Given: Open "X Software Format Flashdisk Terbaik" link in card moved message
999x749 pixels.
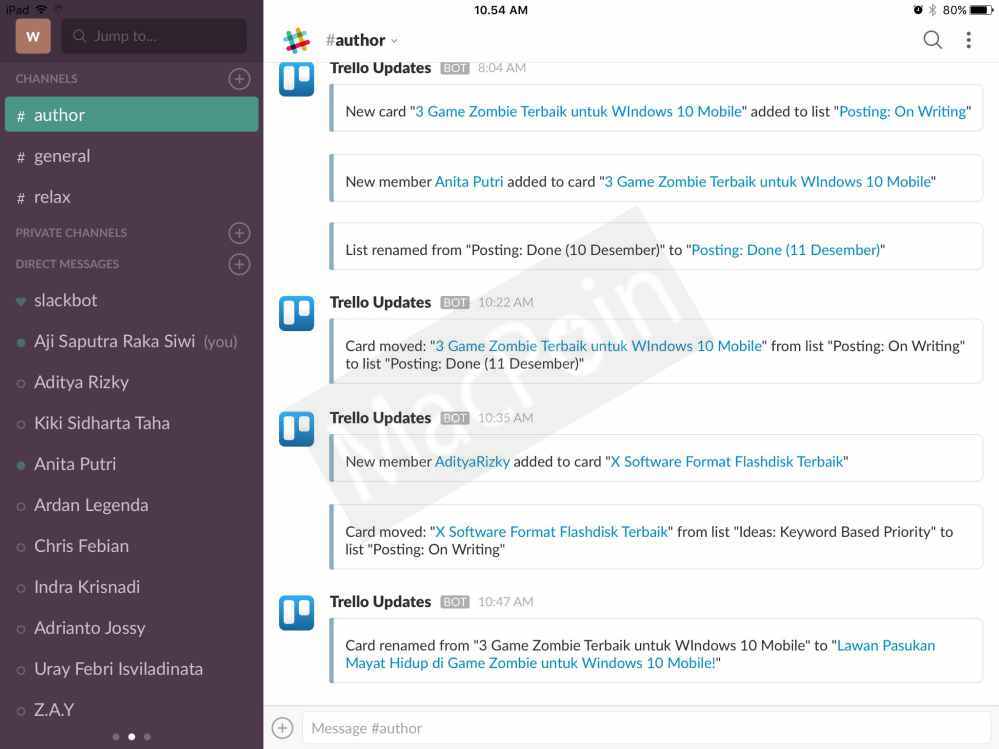Looking at the screenshot, I should coord(551,532).
